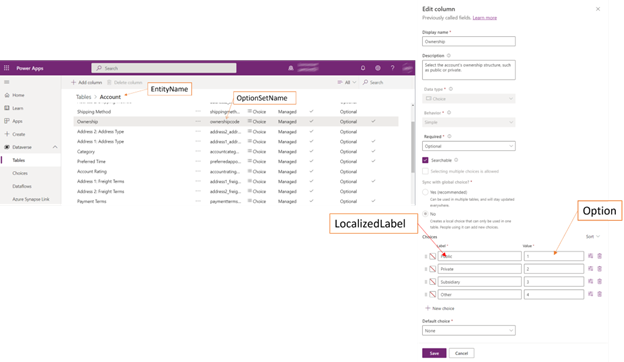
Task: Open the All filter dropdown in toolbar
Action: pyautogui.click(x=347, y=82)
